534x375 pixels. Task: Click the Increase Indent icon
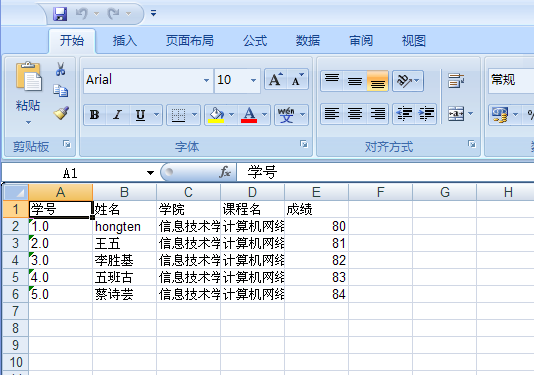426,113
